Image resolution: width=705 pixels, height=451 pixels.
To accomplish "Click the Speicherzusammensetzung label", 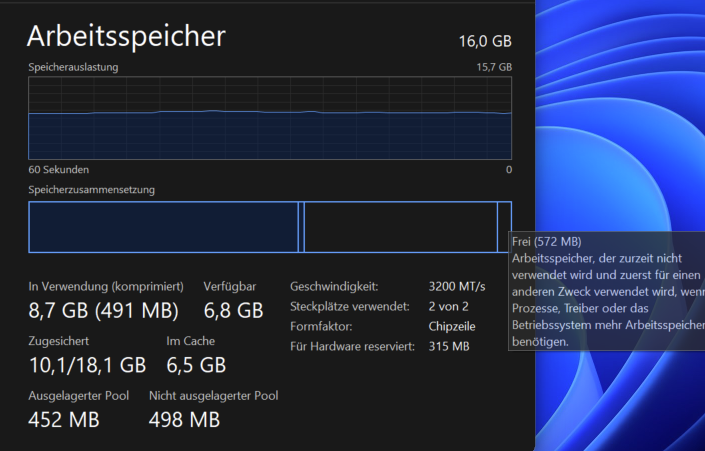I will pos(91,190).
